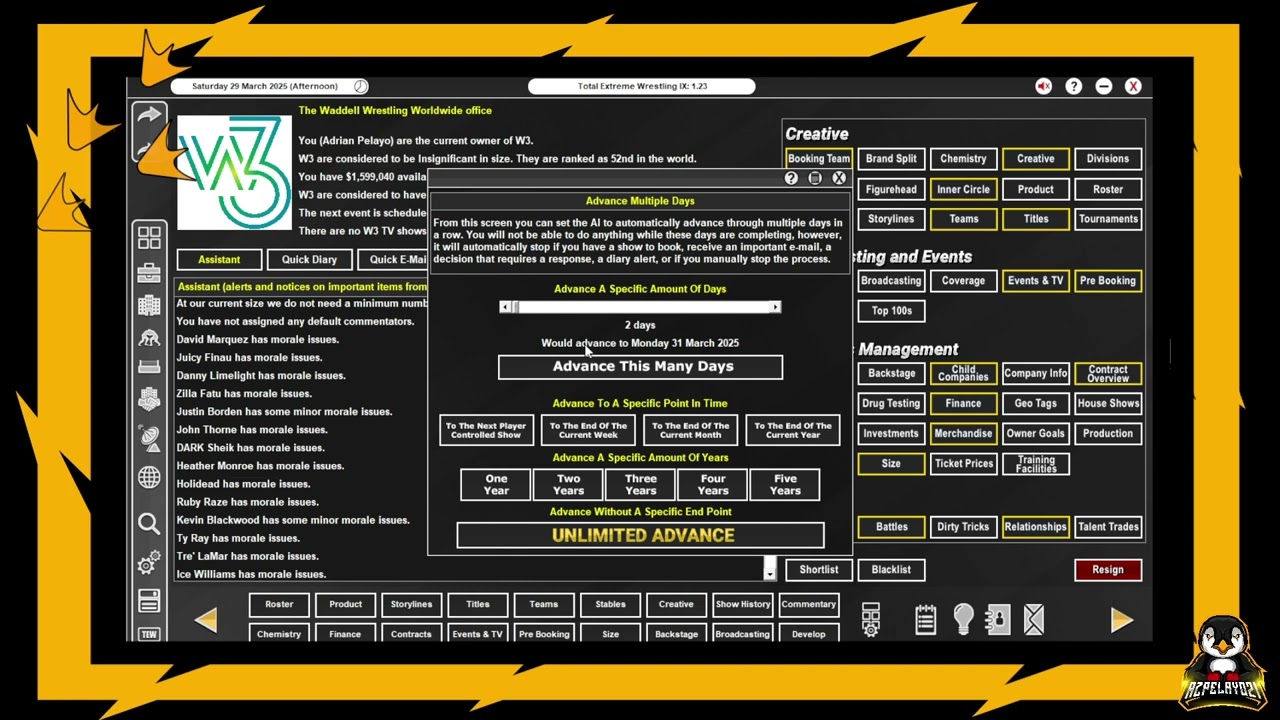This screenshot has height=720, width=1280.
Task: Click the days slider left arrow
Action: [x=505, y=307]
